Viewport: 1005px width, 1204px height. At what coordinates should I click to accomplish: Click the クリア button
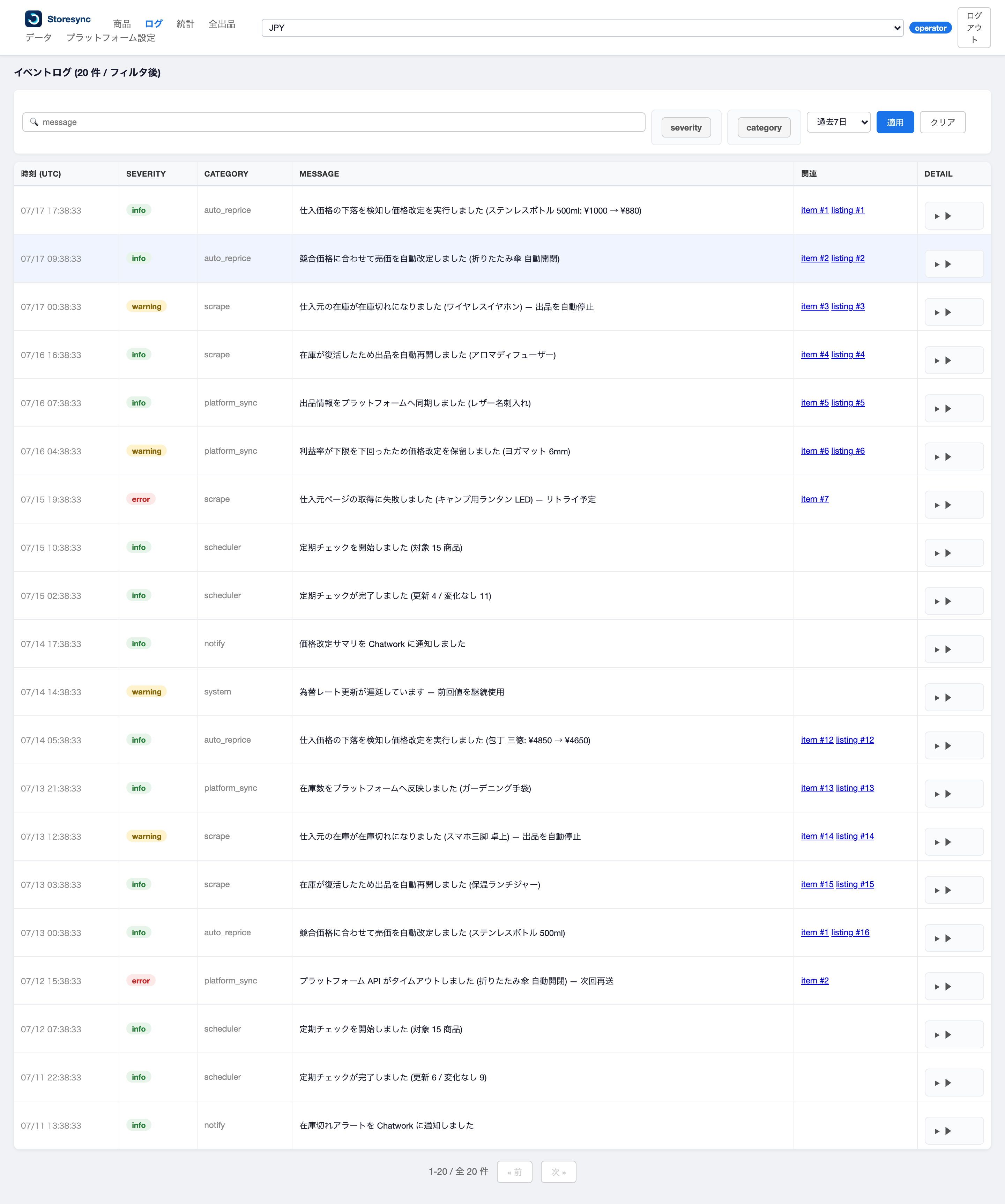(x=943, y=122)
